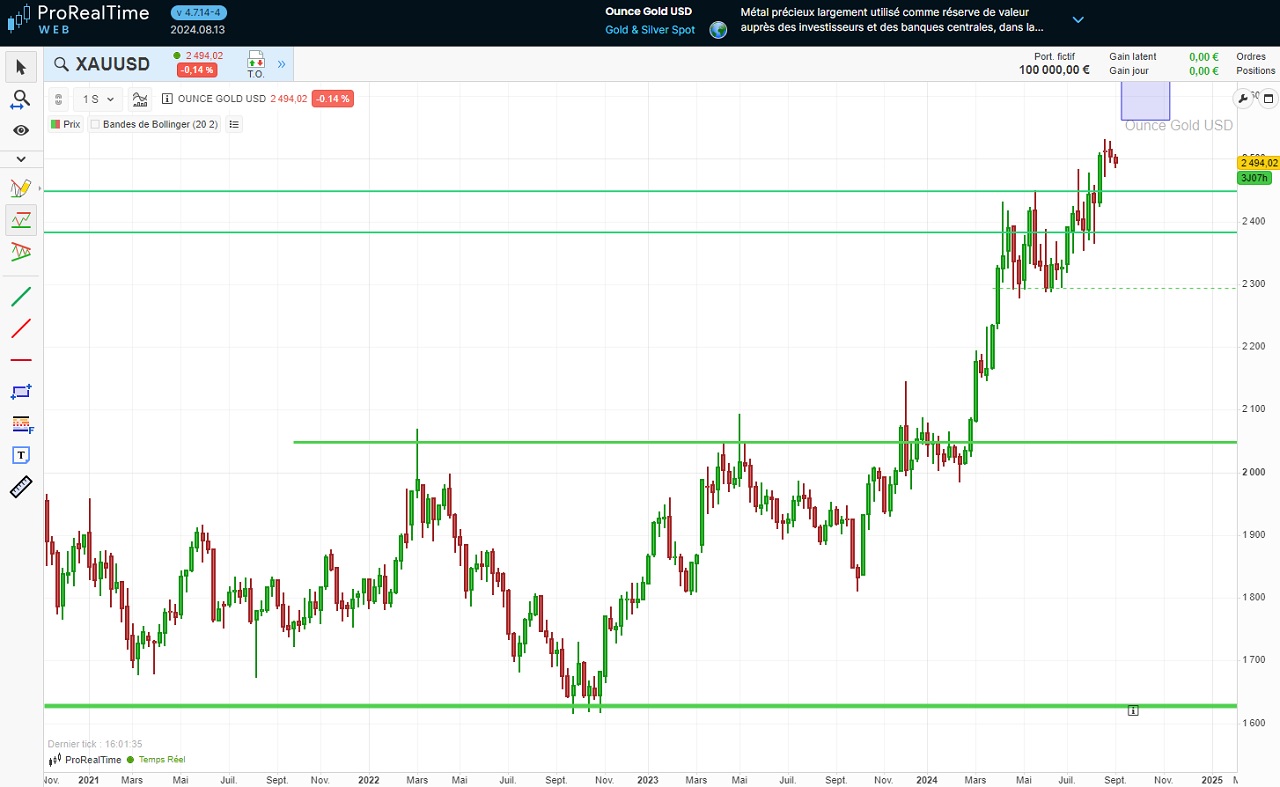The image size is (1280, 787).
Task: Click the Gain jour value
Action: pyautogui.click(x=1204, y=71)
